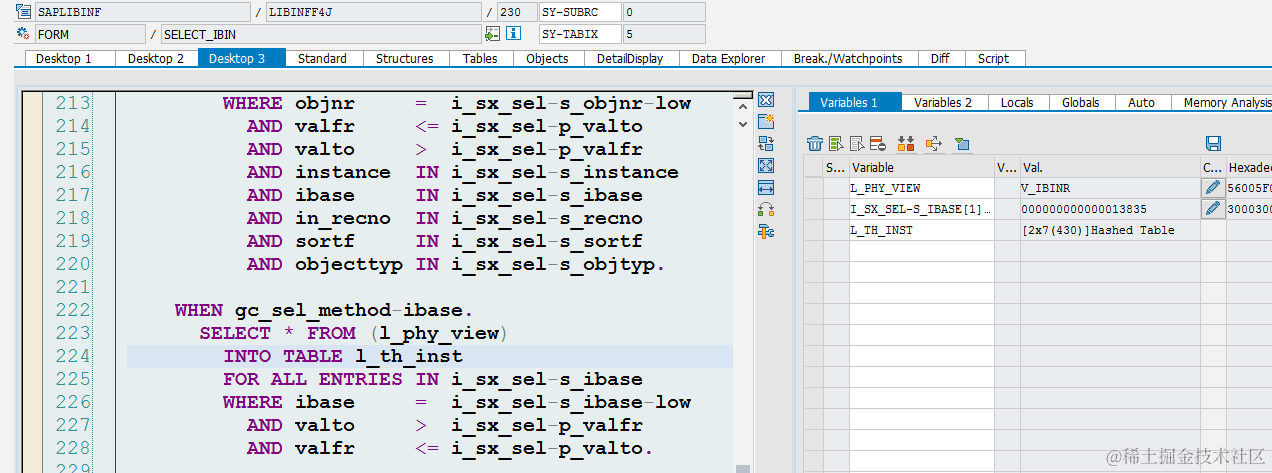Image resolution: width=1272 pixels, height=473 pixels.
Task: Open the Script tab
Action: pos(993,58)
